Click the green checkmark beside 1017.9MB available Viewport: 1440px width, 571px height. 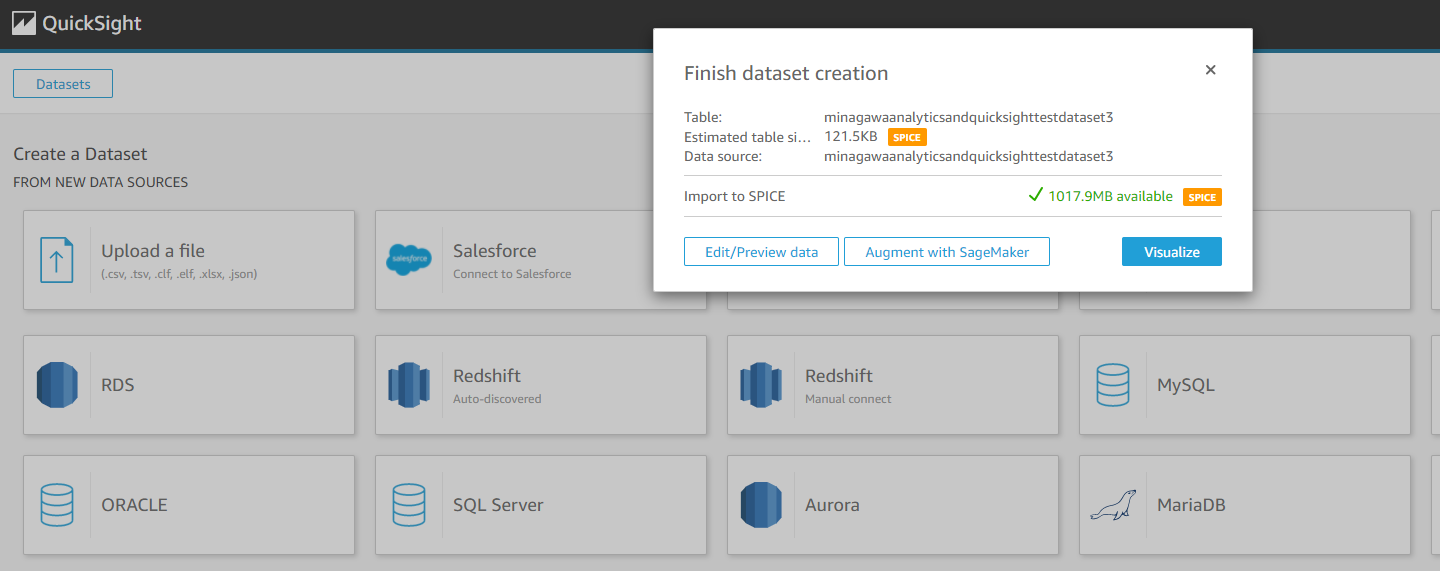1035,195
